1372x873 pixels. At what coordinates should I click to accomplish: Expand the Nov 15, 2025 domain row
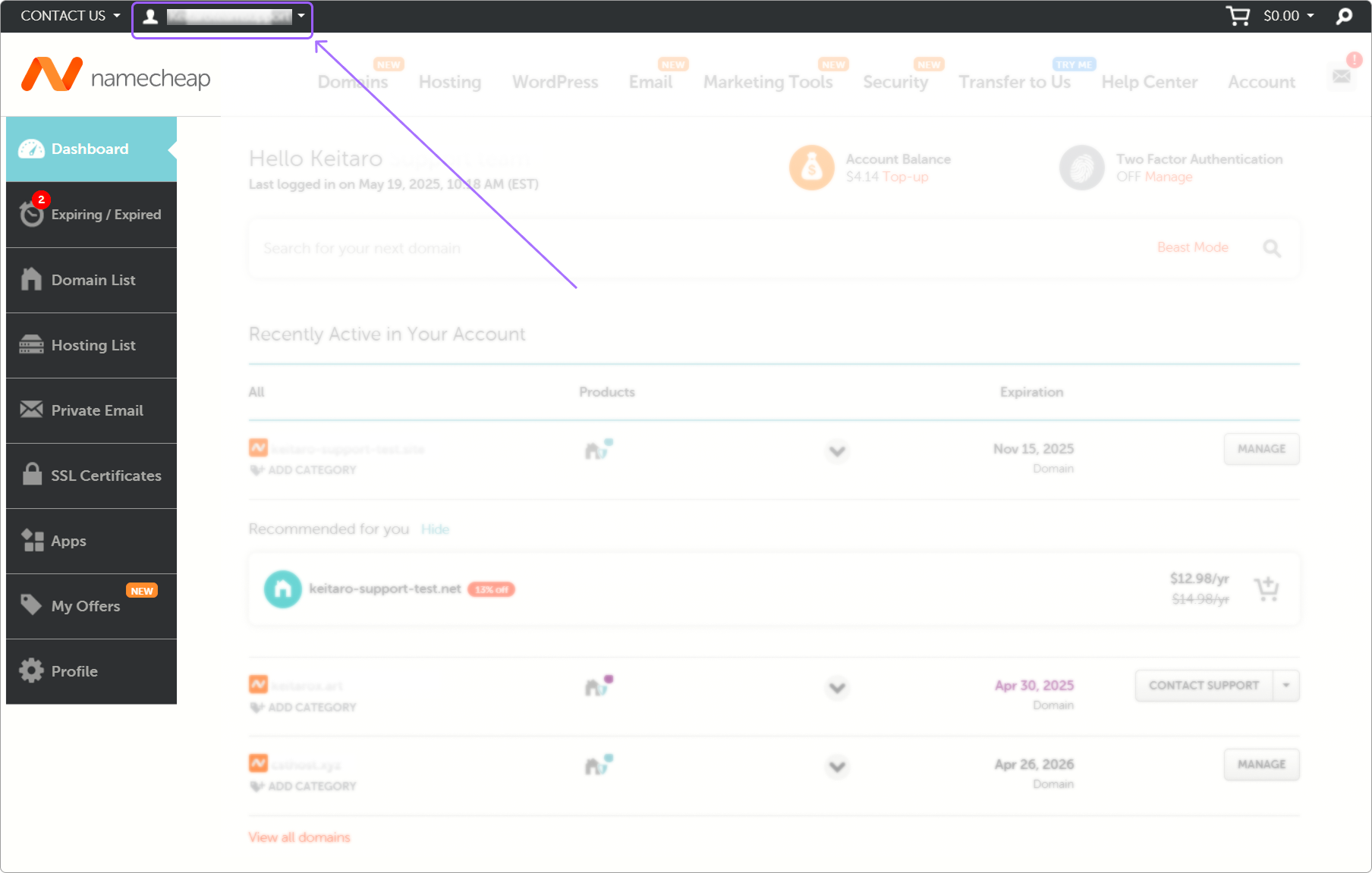[x=837, y=451]
